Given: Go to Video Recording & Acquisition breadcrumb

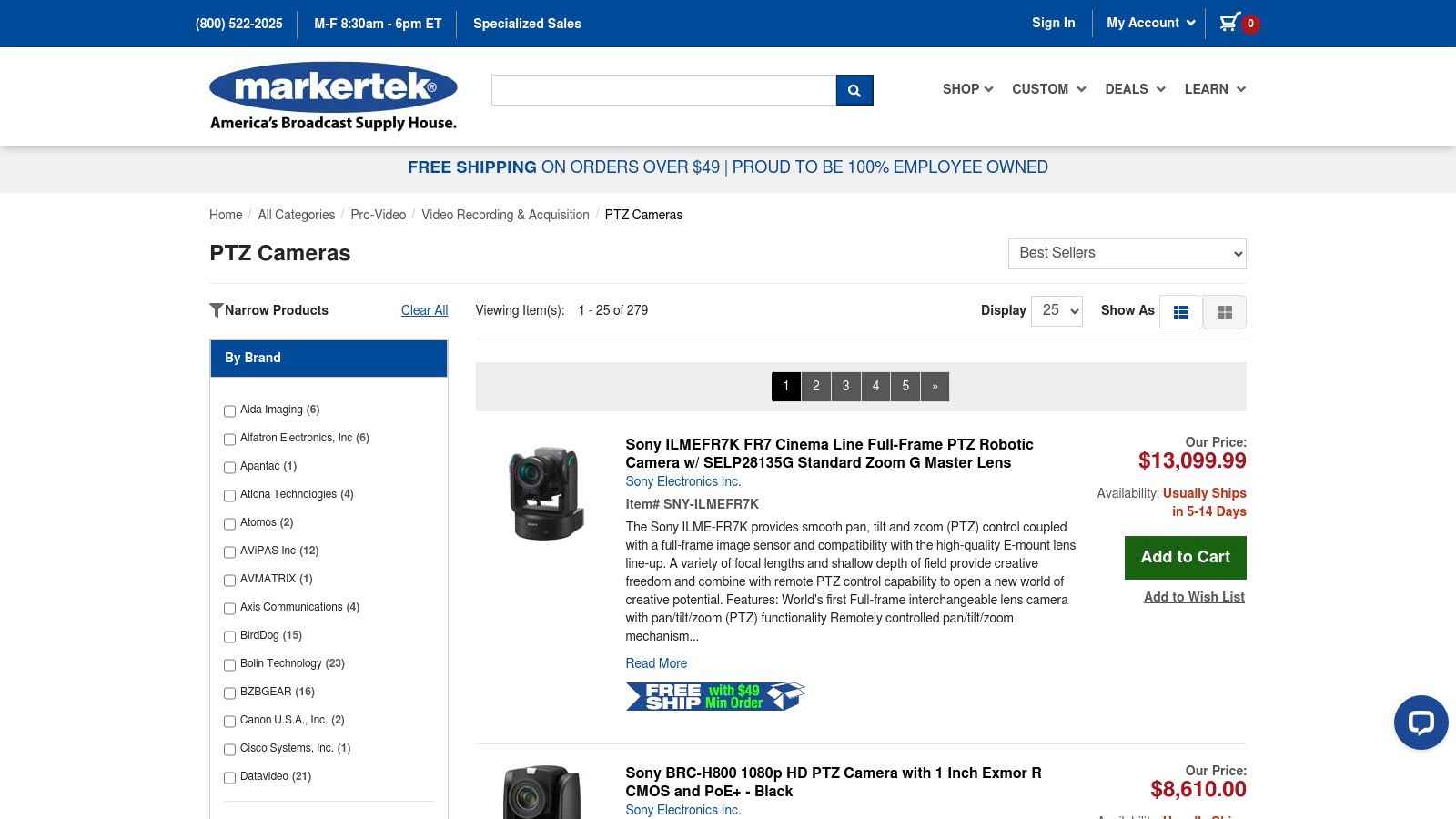Looking at the screenshot, I should (505, 215).
